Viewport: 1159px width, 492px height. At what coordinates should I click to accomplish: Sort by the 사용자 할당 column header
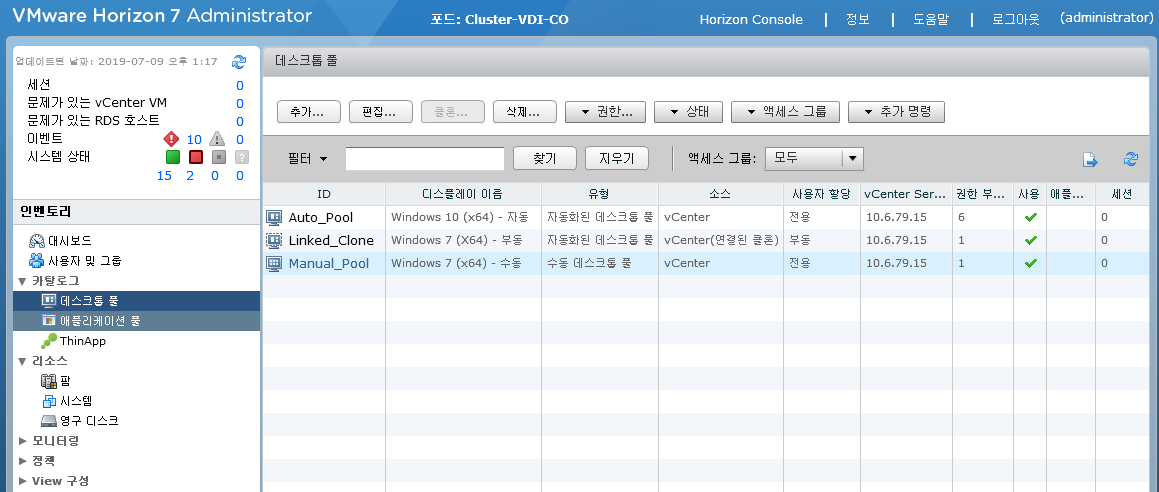pyautogui.click(x=821, y=194)
